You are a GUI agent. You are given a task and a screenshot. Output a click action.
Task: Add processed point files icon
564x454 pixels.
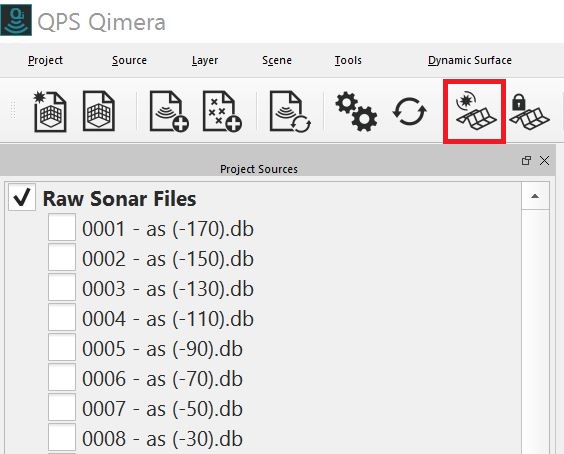[222, 111]
